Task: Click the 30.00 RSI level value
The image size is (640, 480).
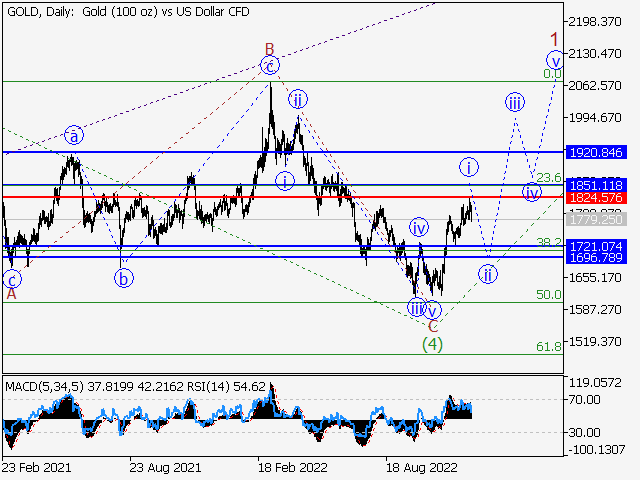Action: coord(584,433)
